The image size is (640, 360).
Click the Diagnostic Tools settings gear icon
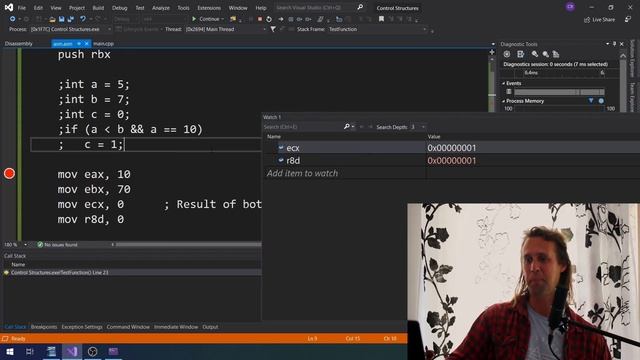[507, 54]
